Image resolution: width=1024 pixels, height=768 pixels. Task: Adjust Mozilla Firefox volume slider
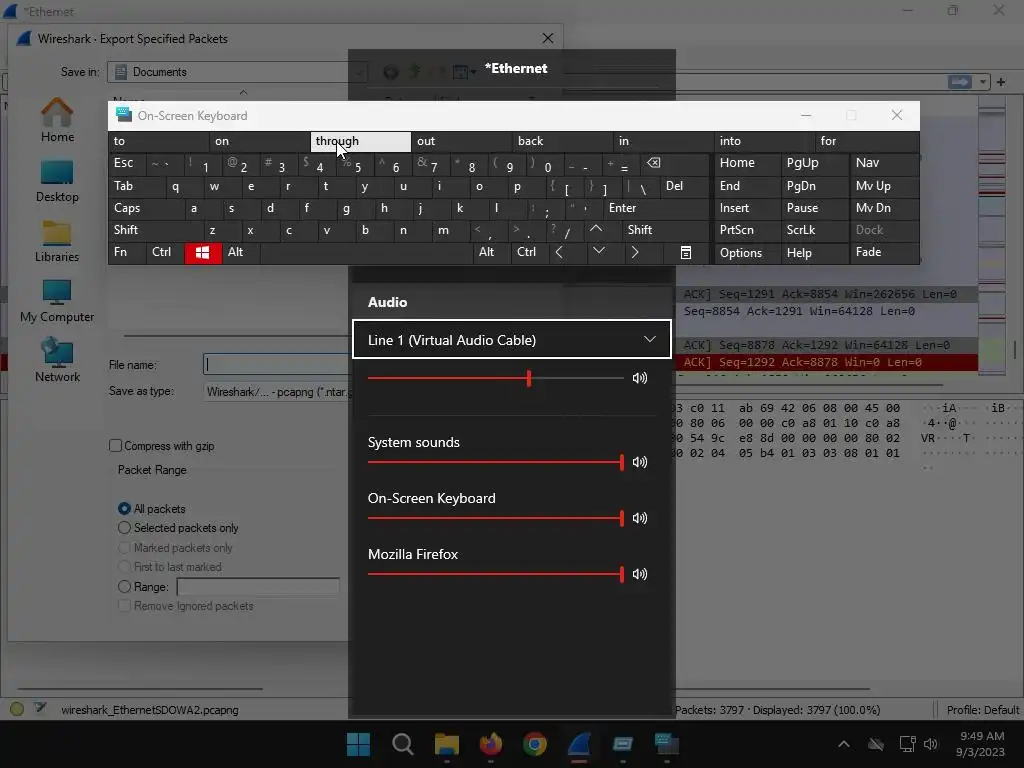click(495, 575)
